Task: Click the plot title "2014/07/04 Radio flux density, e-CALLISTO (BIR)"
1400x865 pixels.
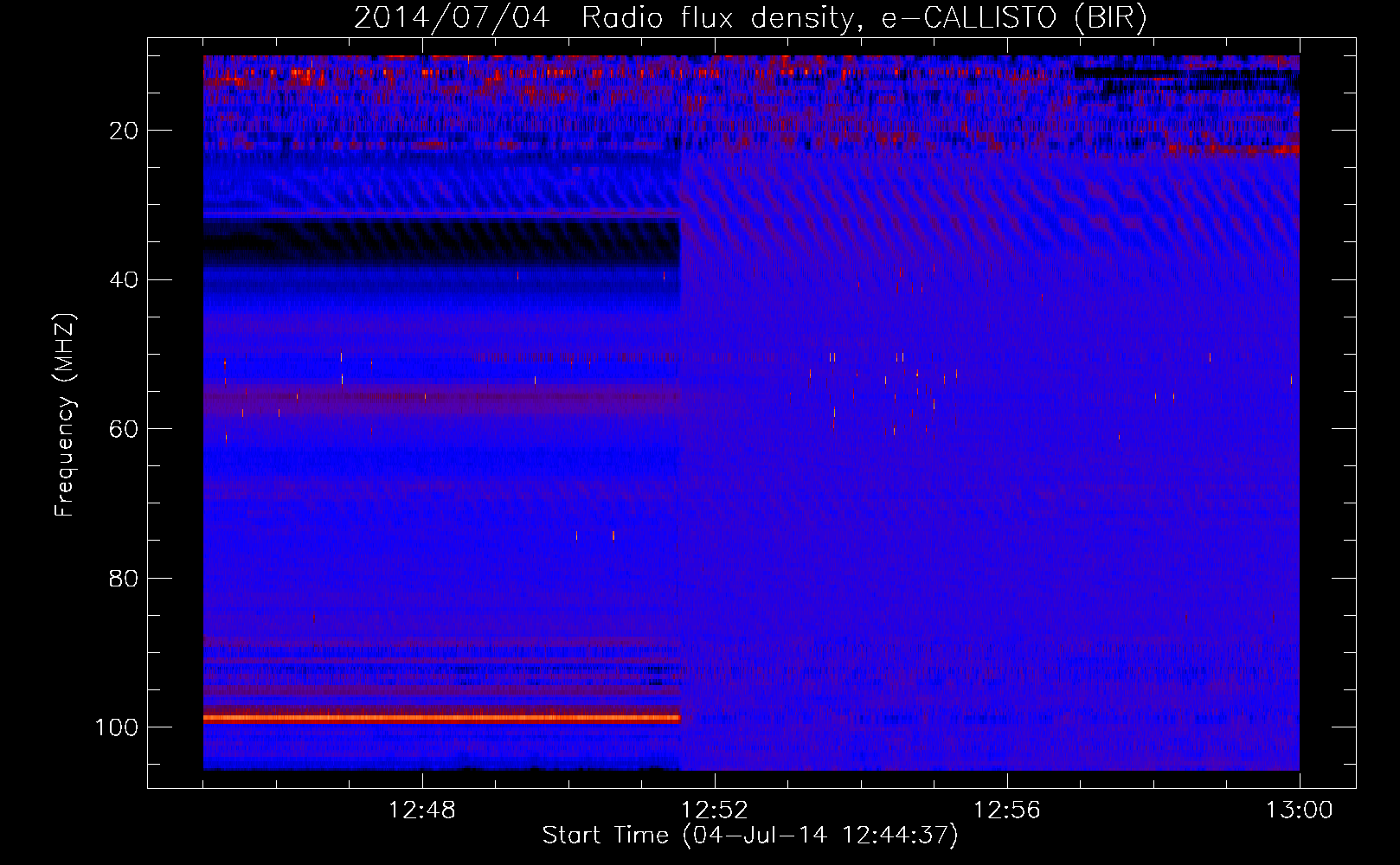Action: [750, 17]
